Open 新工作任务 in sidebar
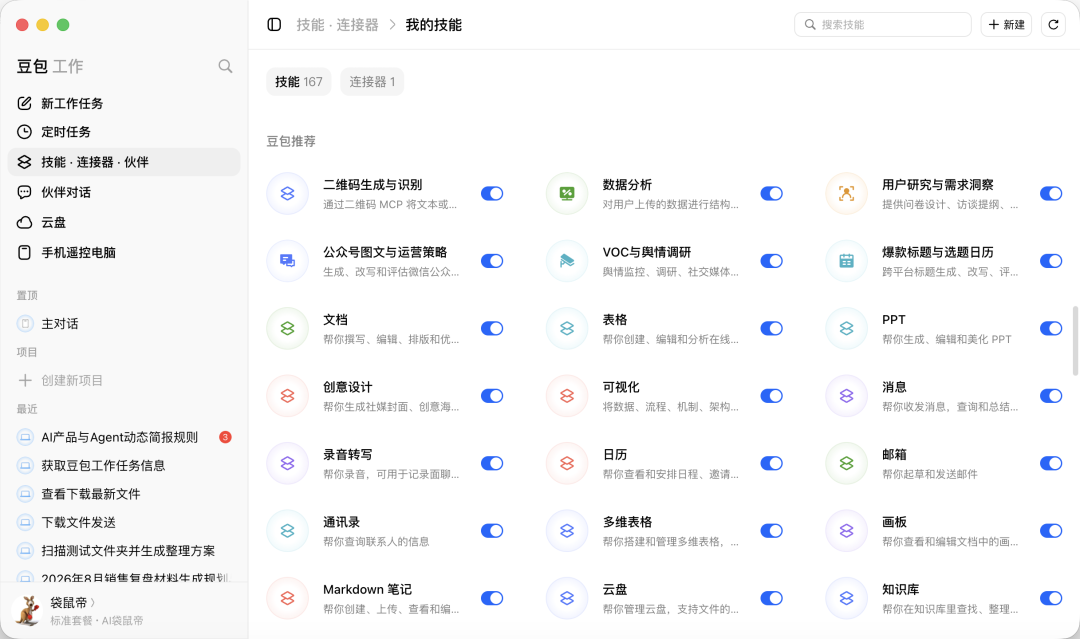 click(124, 103)
